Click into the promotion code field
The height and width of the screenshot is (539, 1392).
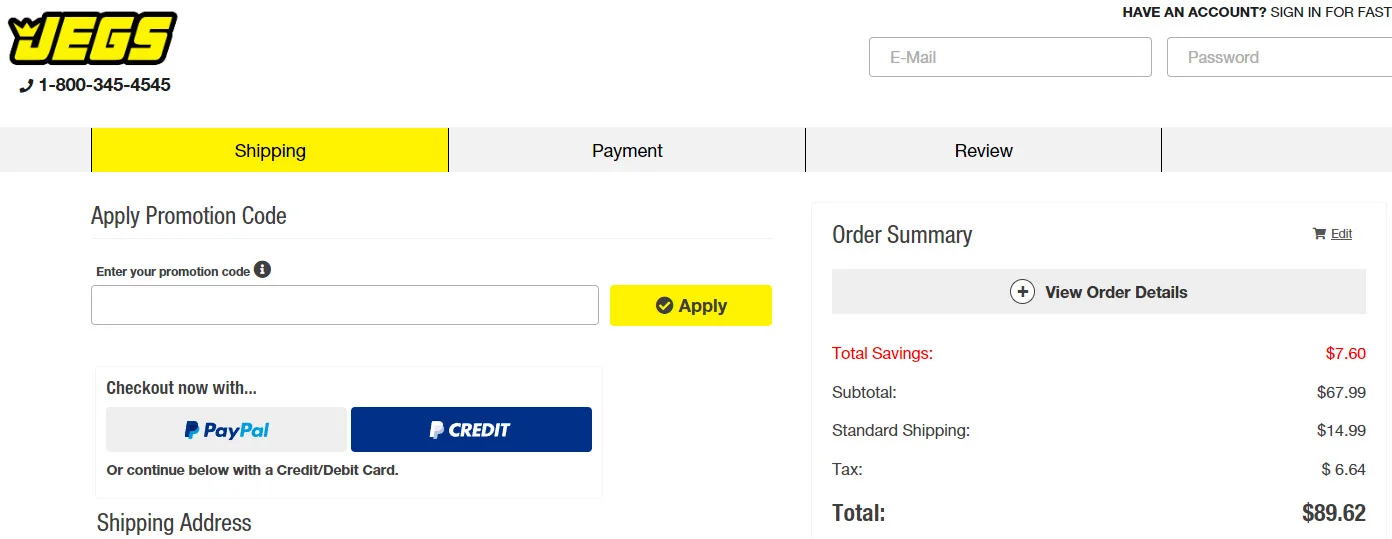point(344,305)
